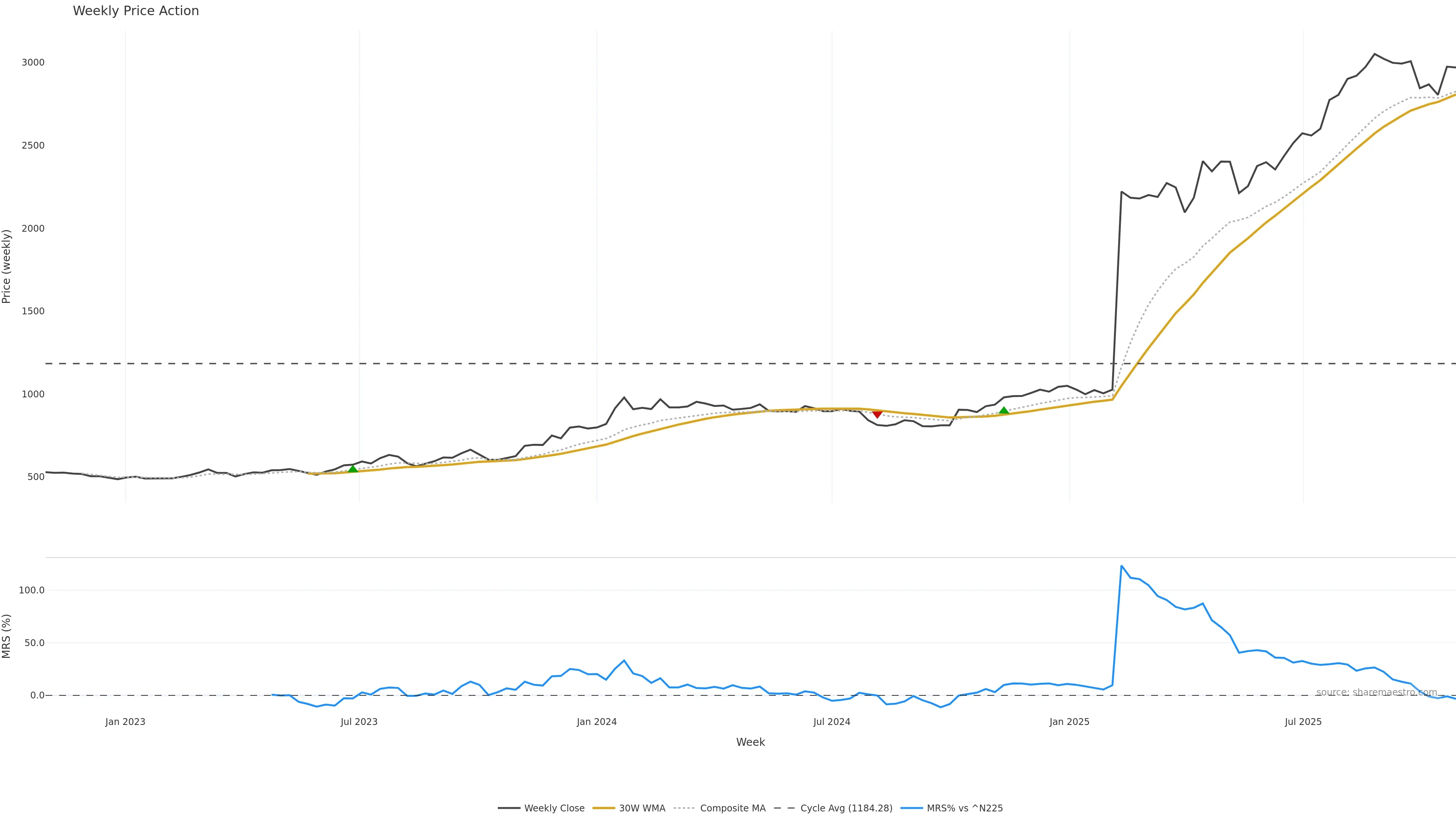Click the 3000 price tick label
Image resolution: width=1456 pixels, height=819 pixels.
pyautogui.click(x=33, y=62)
